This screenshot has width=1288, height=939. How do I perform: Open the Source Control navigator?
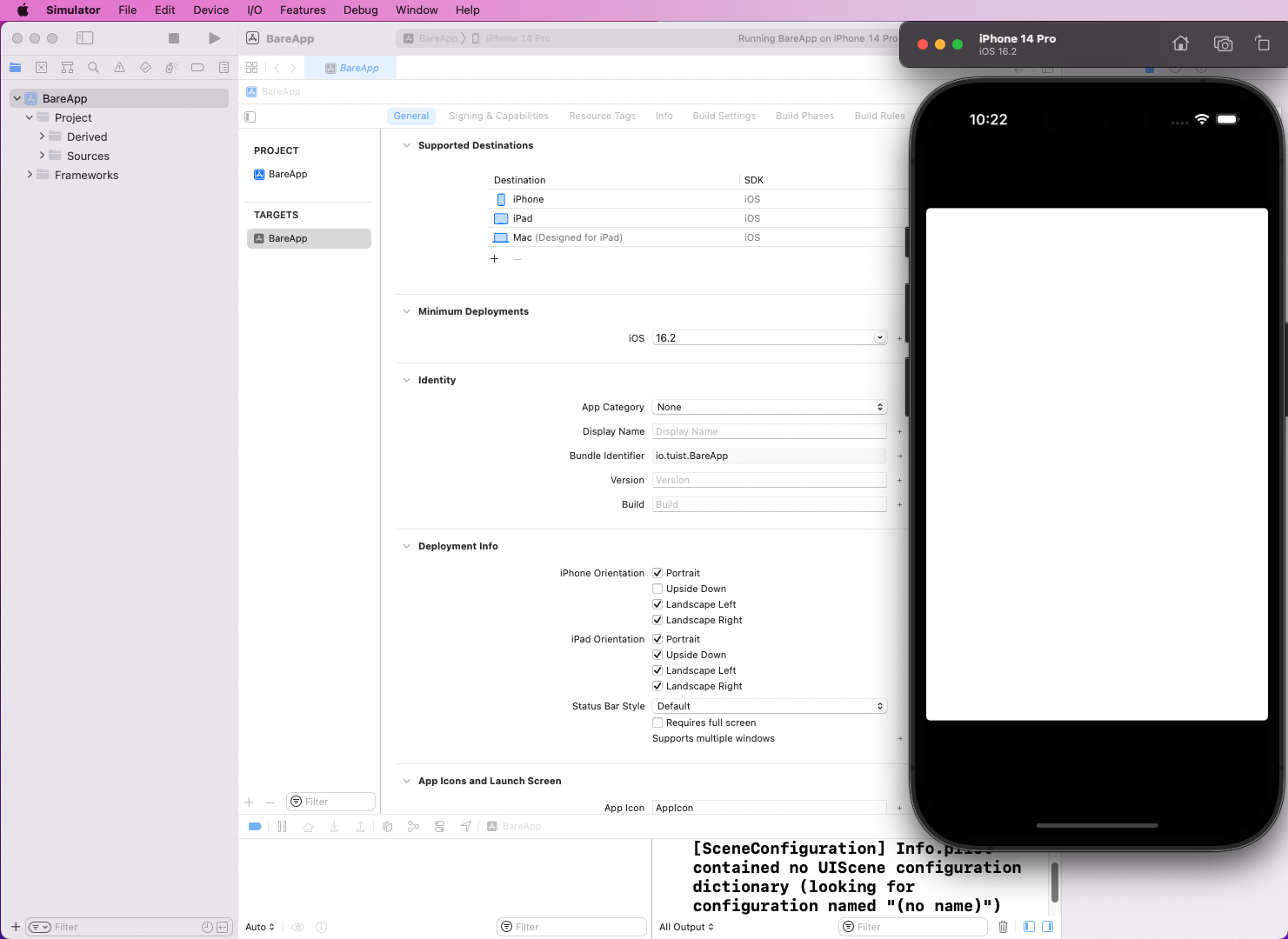(x=41, y=68)
